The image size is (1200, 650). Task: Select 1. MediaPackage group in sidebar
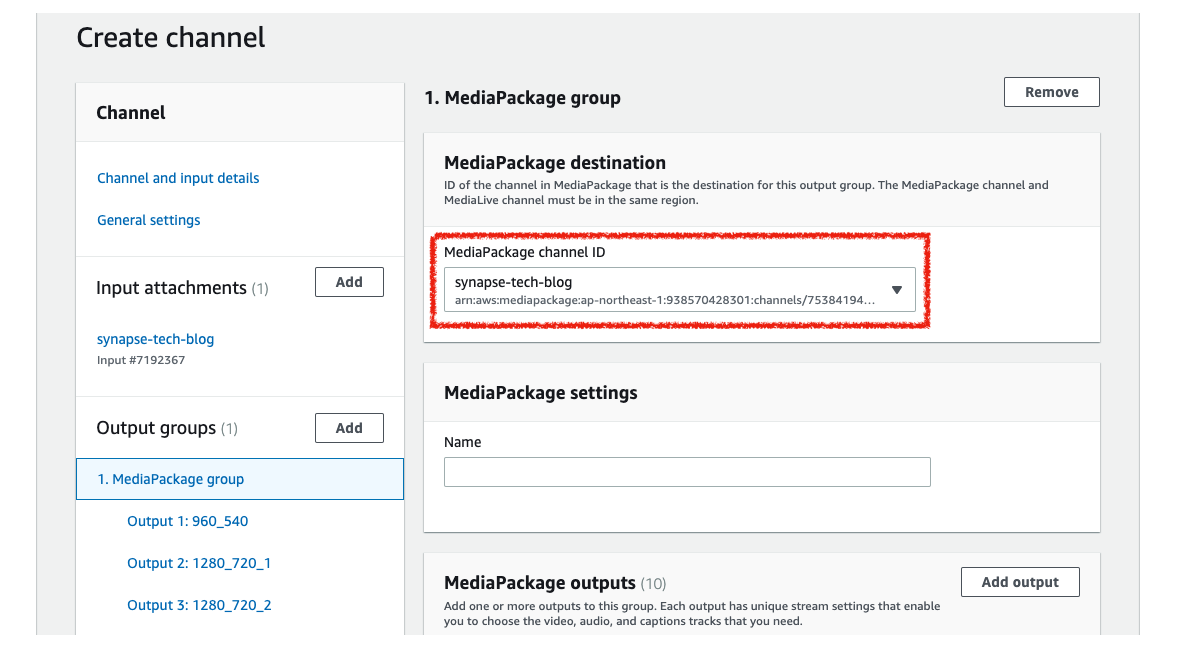pos(240,479)
